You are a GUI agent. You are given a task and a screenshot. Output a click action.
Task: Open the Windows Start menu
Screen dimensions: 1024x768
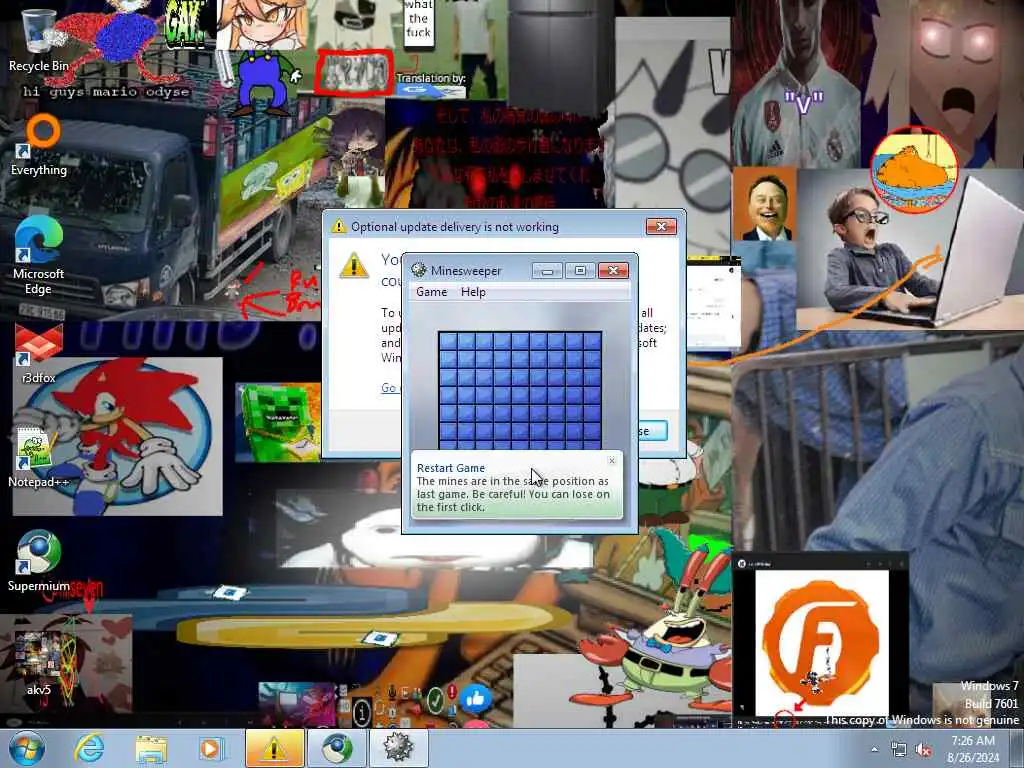27,748
